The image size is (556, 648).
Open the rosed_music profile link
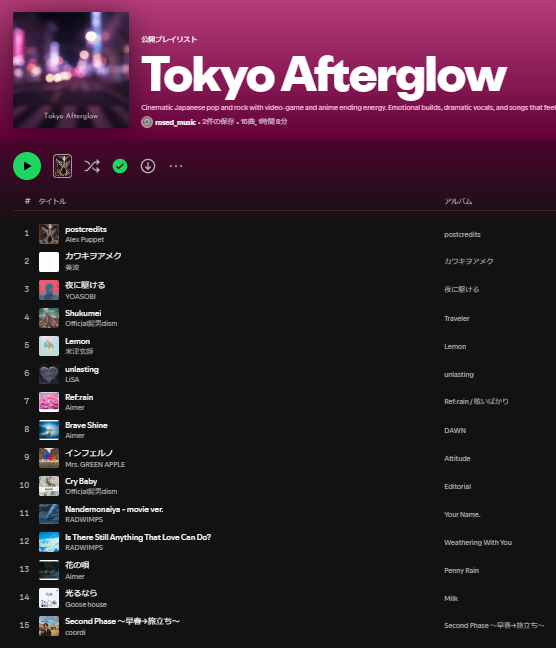click(x=175, y=122)
